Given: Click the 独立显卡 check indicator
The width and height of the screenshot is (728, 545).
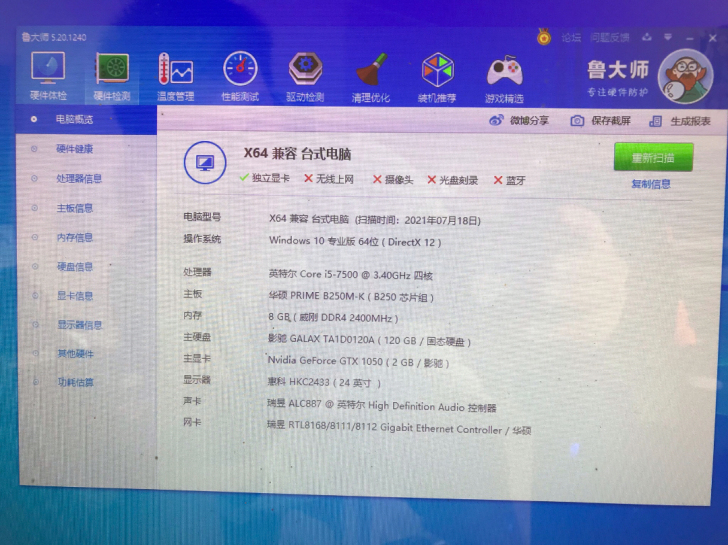Looking at the screenshot, I should (265, 178).
